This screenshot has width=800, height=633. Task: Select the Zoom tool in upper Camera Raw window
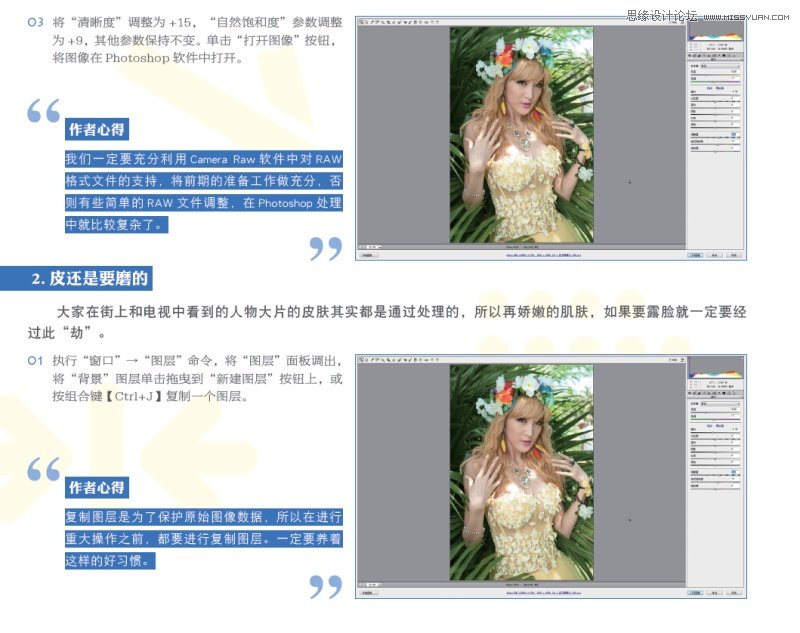click(x=361, y=22)
